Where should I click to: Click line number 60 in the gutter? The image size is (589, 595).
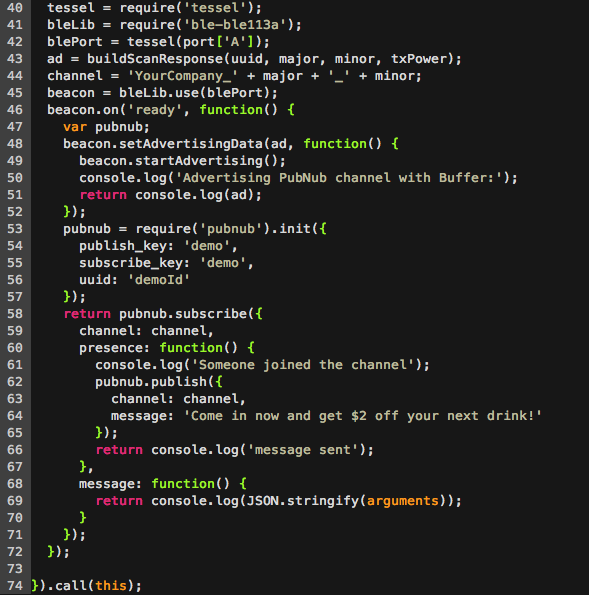coord(15,348)
